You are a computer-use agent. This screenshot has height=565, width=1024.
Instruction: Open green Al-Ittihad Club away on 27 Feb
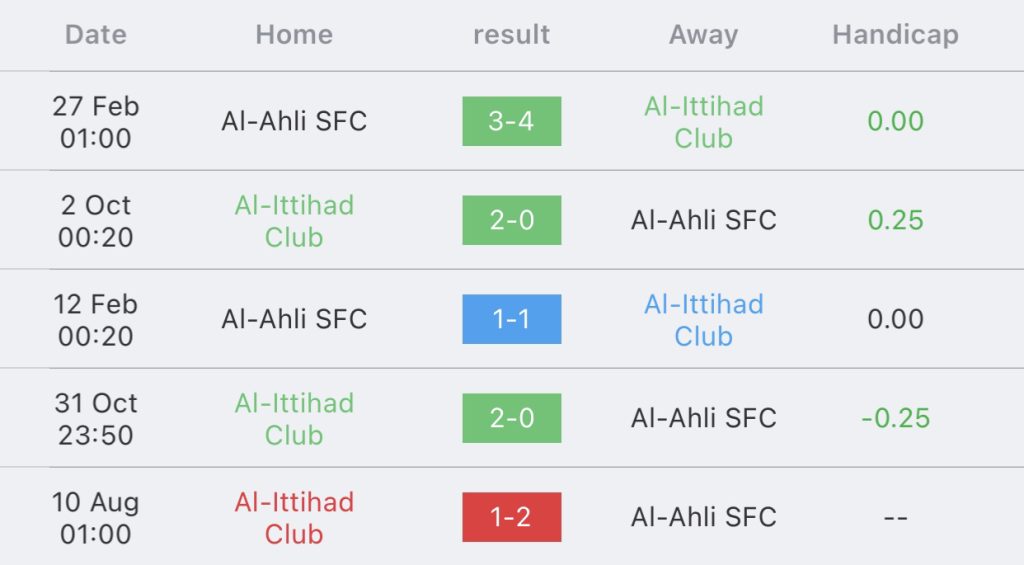(703, 121)
